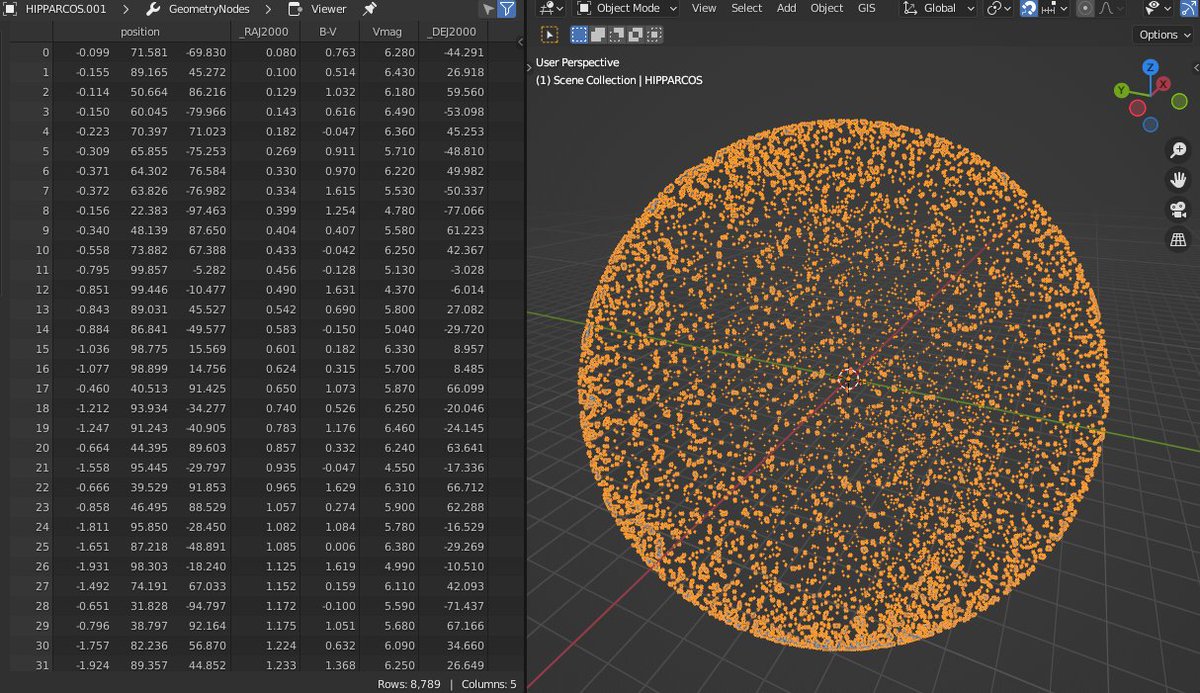
Task: Toggle proportional editing button
Action: click(x=1083, y=8)
